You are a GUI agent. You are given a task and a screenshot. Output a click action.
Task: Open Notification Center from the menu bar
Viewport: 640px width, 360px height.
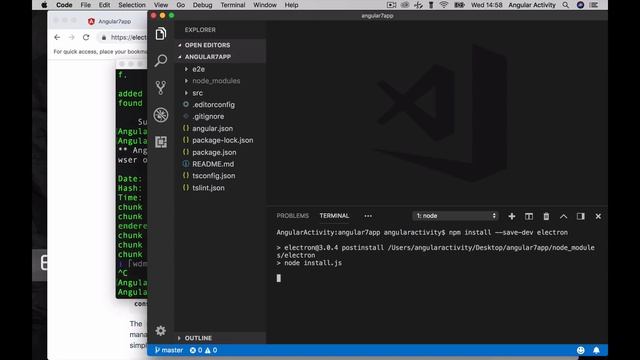594,5
